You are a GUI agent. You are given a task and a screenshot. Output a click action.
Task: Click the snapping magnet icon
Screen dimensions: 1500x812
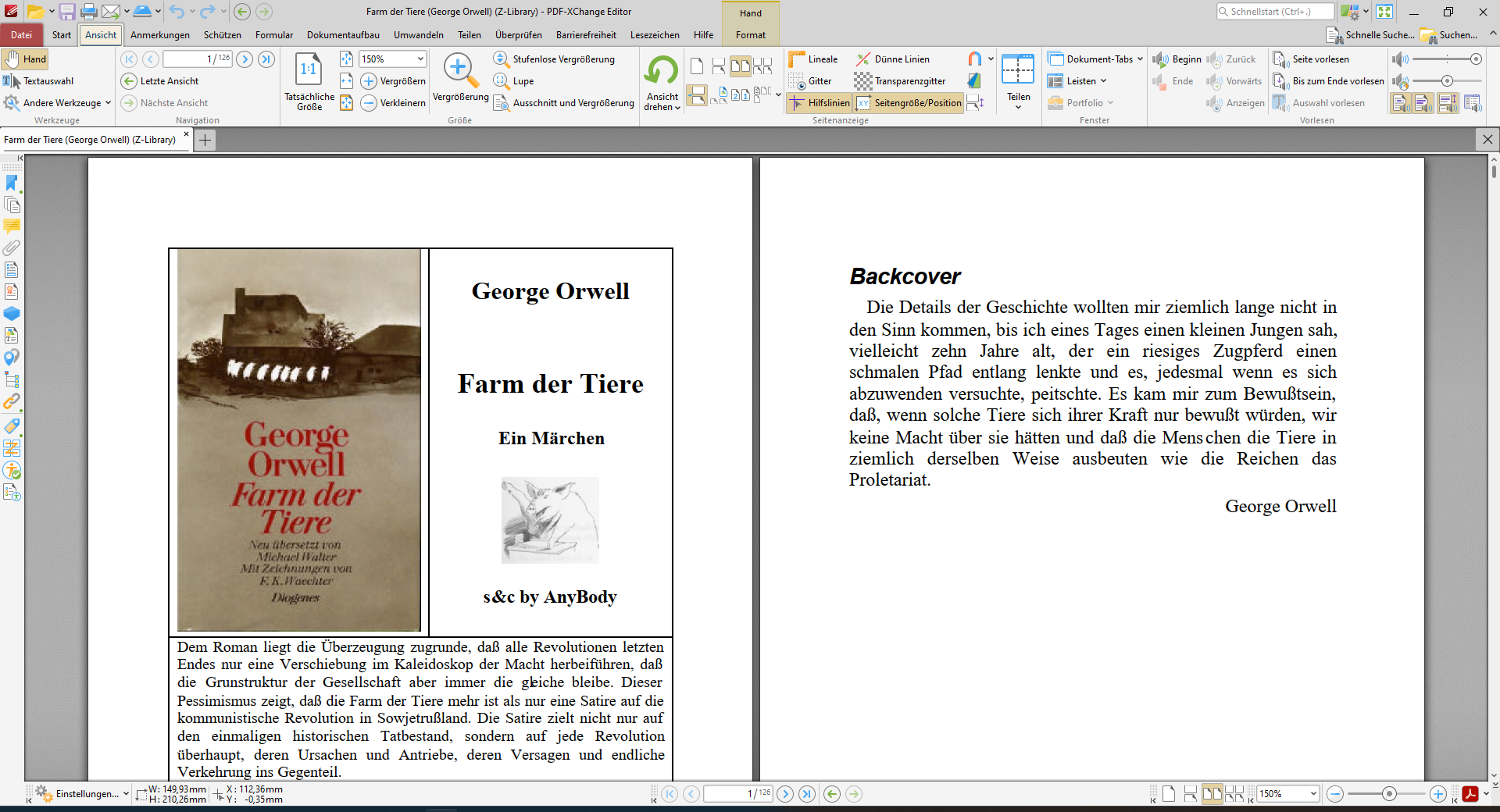[x=974, y=59]
